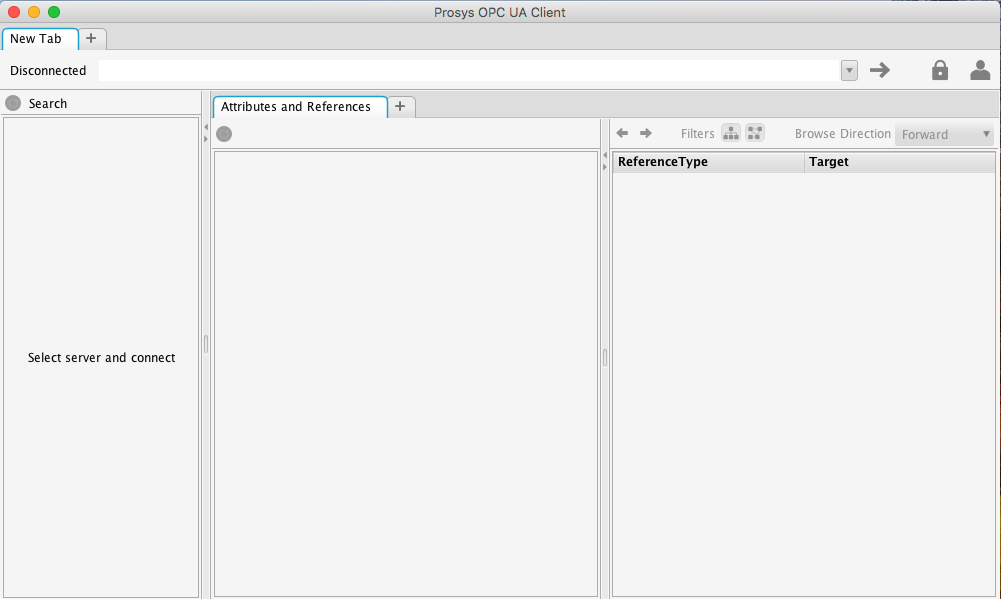Image resolution: width=1001 pixels, height=599 pixels.
Task: Toggle the non-hierarchical references filter icon
Action: (x=755, y=133)
